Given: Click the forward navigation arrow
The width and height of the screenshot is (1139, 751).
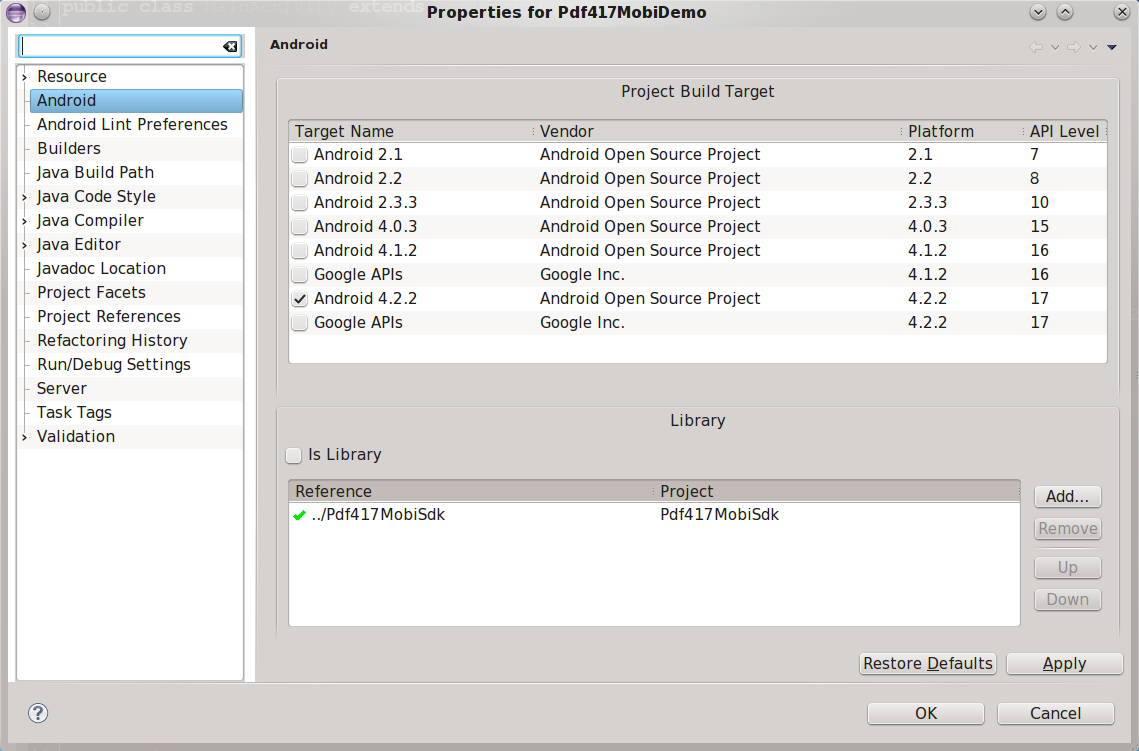Looking at the screenshot, I should pos(1074,47).
